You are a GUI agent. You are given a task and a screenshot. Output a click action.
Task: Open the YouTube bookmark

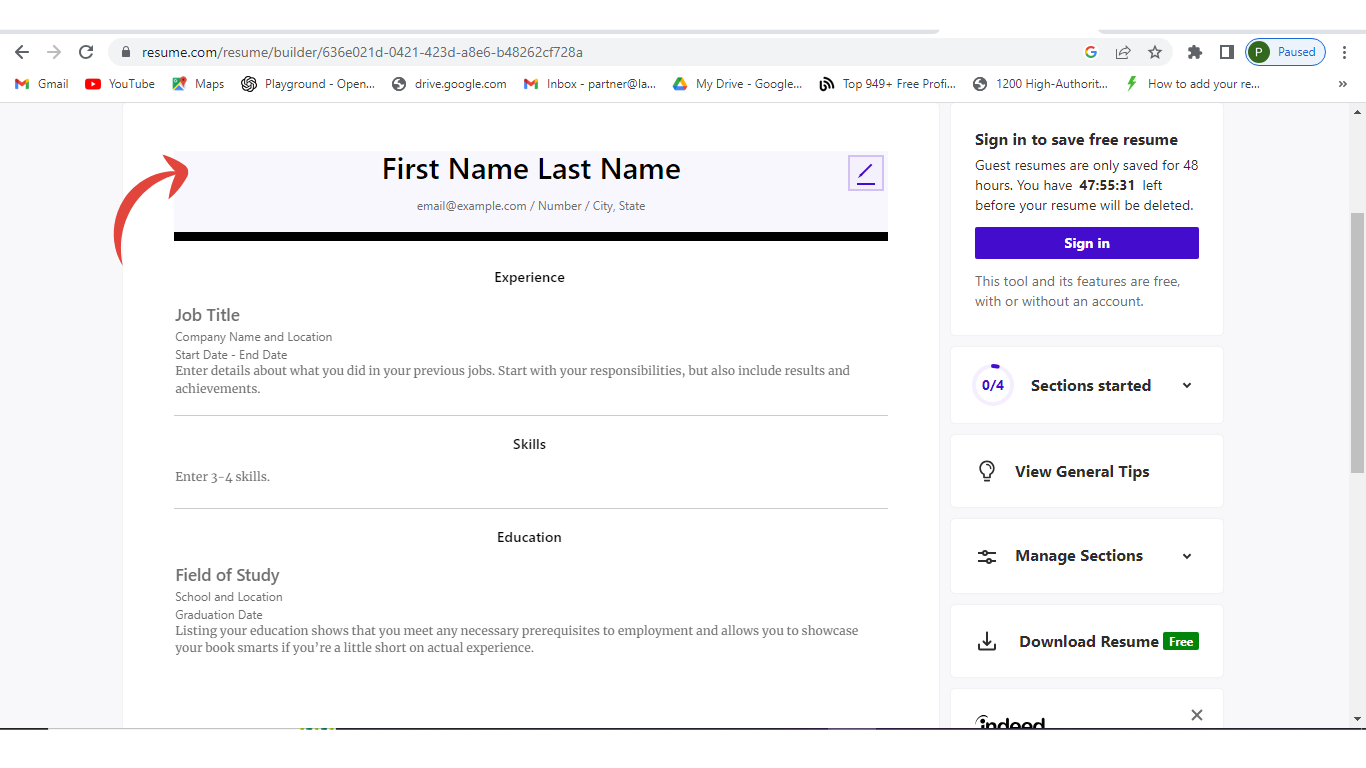coord(120,84)
